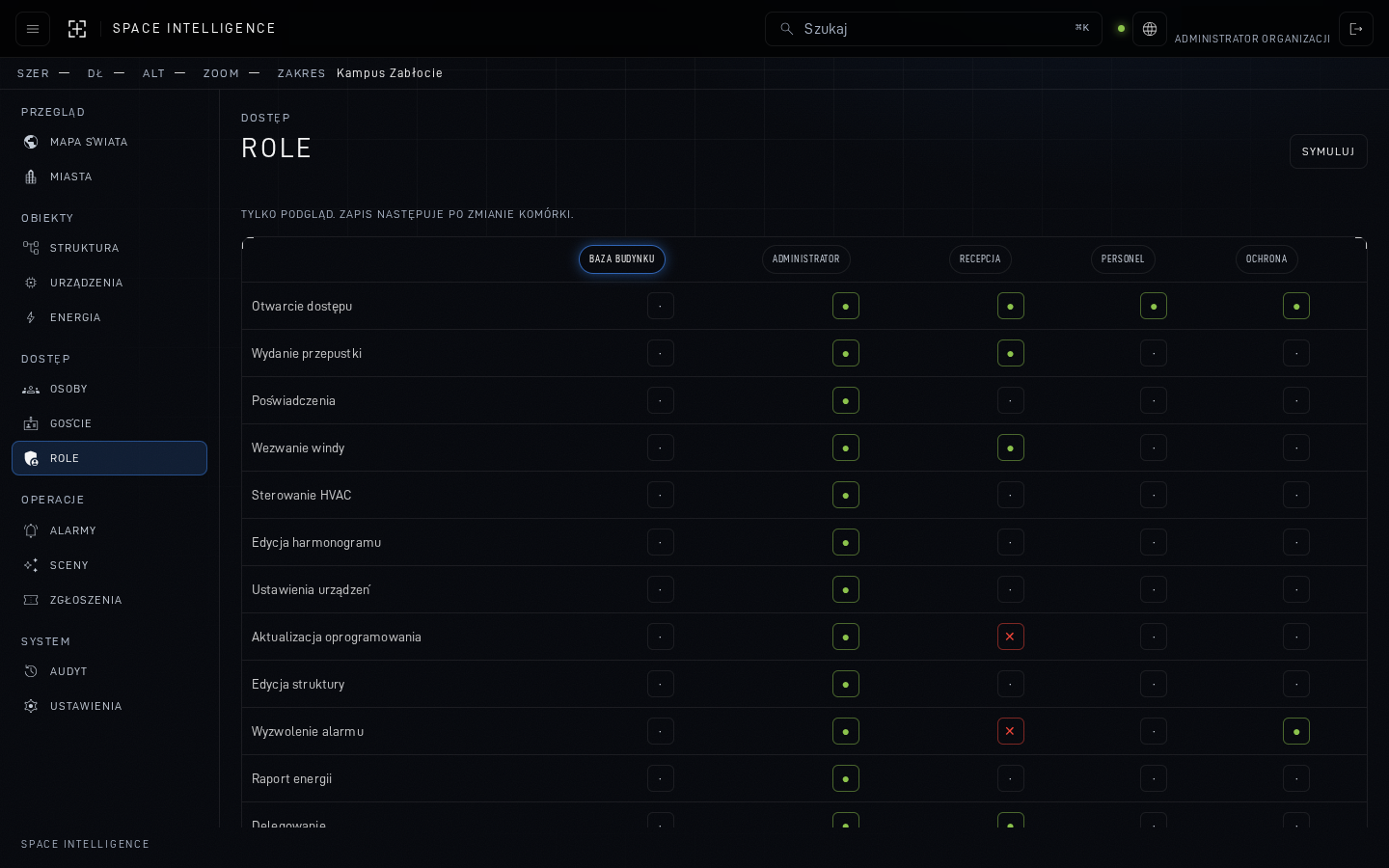Go to Miasta in the sidebar
Image resolution: width=1389 pixels, height=868 pixels.
tap(109, 176)
